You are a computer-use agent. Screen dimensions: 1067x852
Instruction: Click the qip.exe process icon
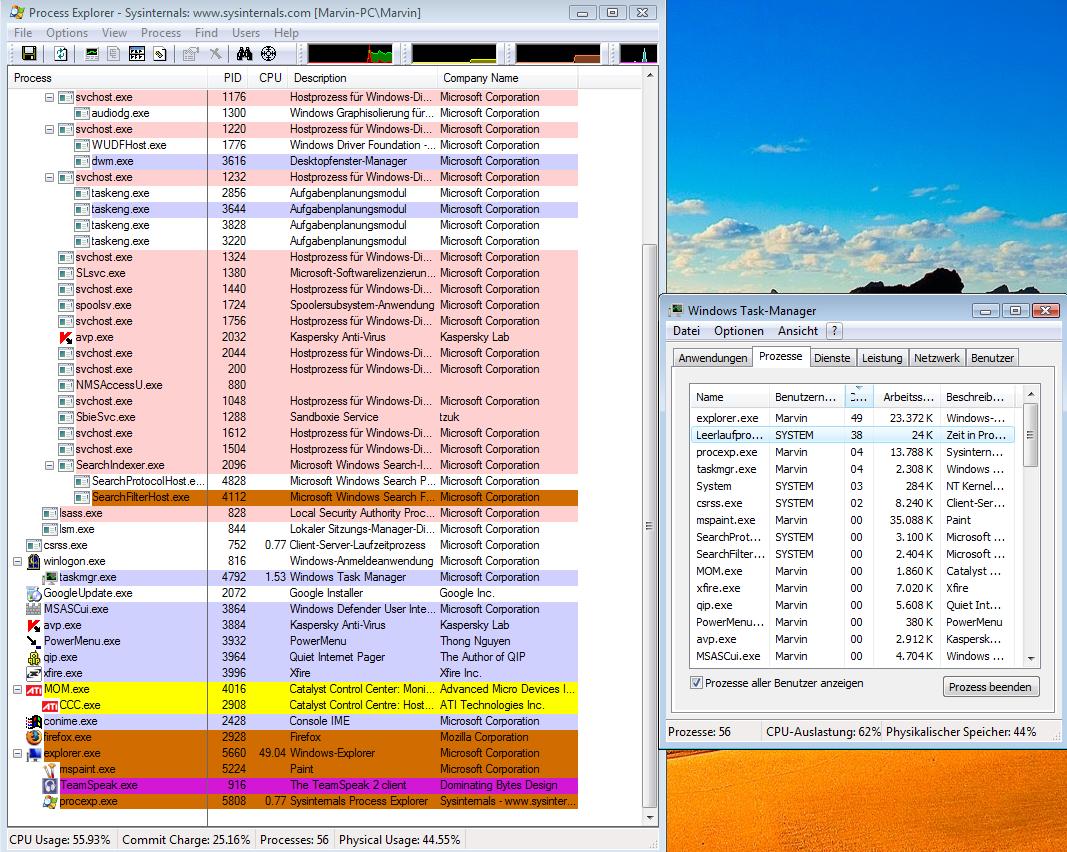33,657
